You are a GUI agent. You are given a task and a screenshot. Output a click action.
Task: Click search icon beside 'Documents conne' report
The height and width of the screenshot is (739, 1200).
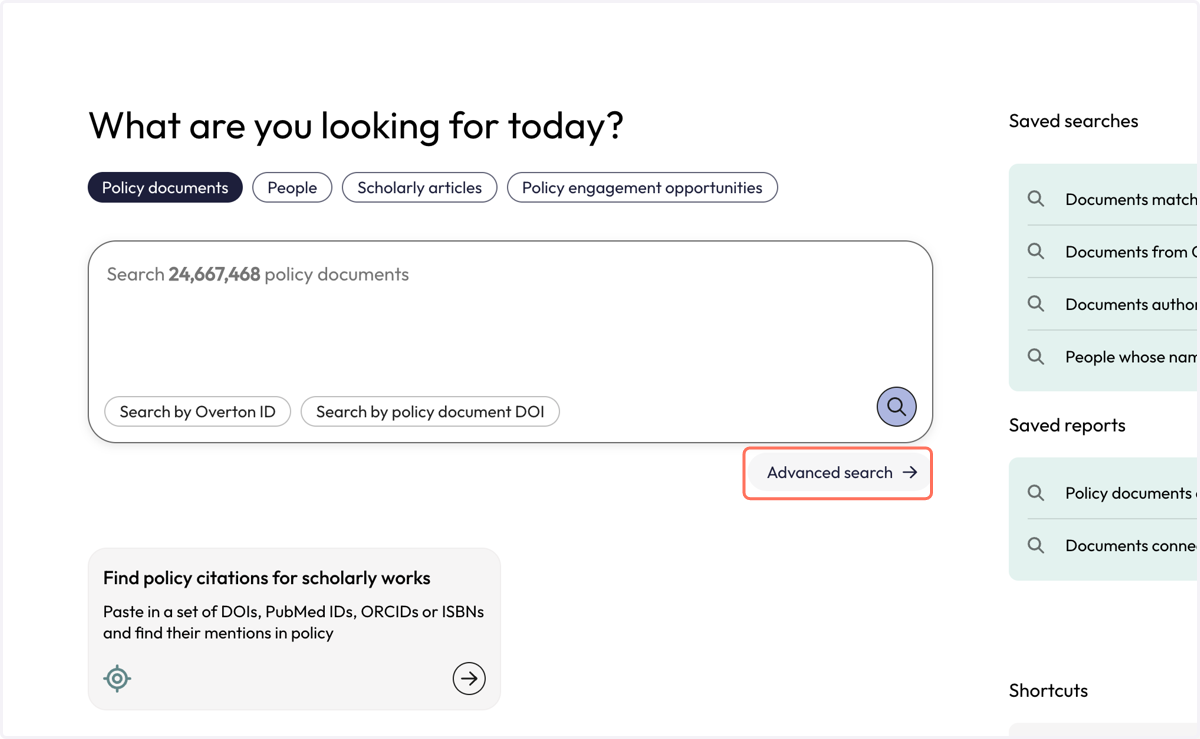[x=1036, y=545]
